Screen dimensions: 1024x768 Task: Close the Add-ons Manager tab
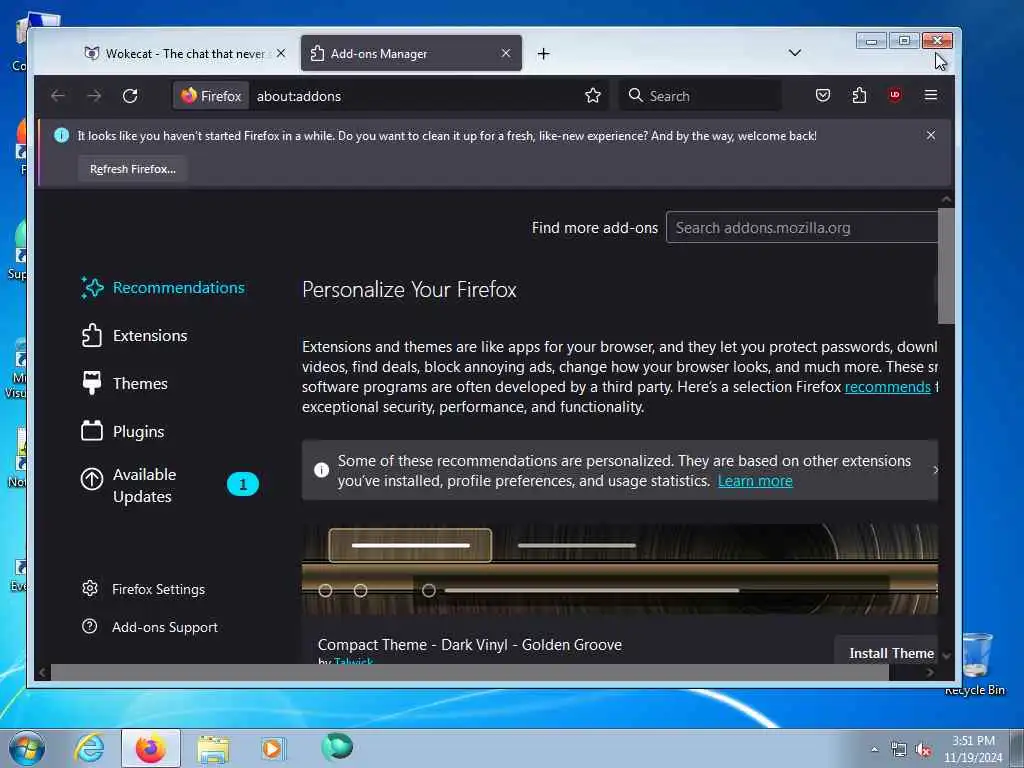click(505, 54)
